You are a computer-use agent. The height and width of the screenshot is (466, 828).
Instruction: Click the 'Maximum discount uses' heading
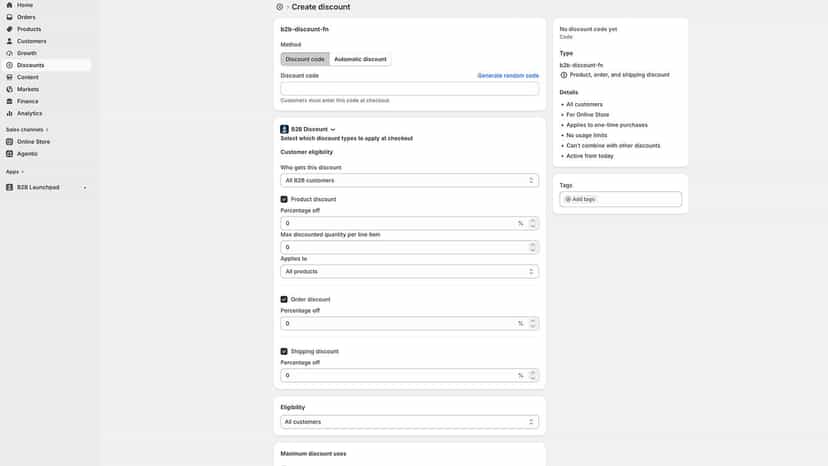click(313, 453)
